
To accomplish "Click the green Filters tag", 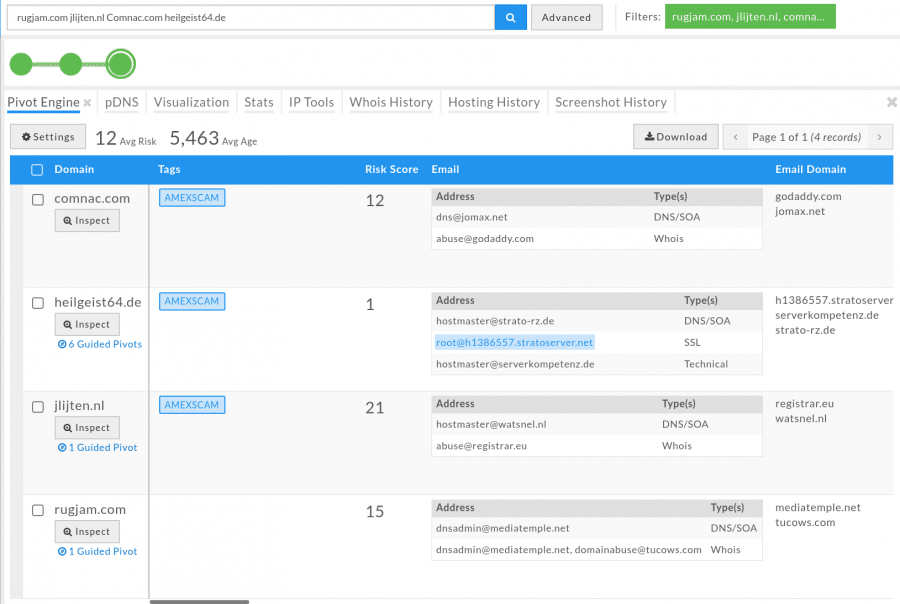I will pos(750,17).
